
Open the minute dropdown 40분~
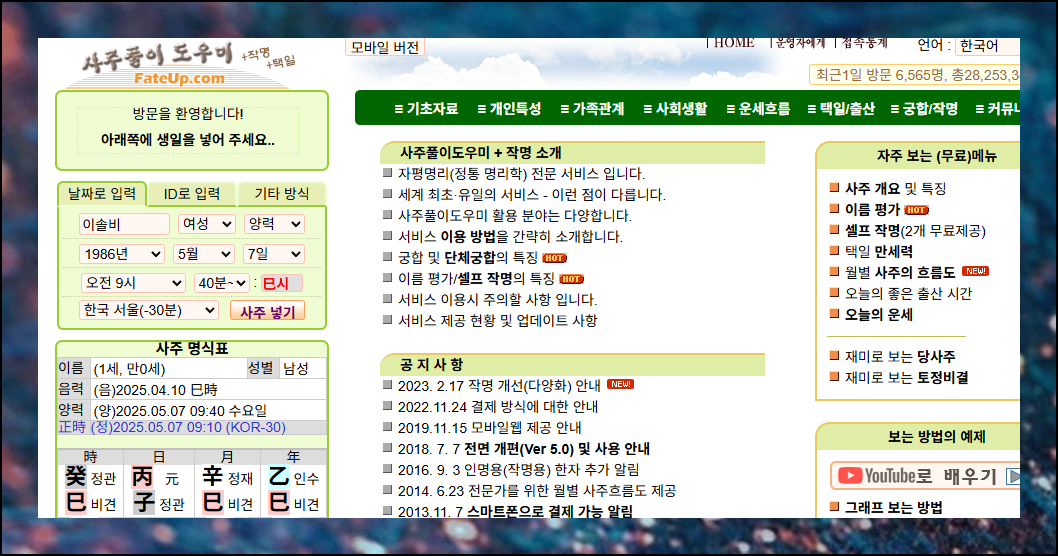[222, 283]
